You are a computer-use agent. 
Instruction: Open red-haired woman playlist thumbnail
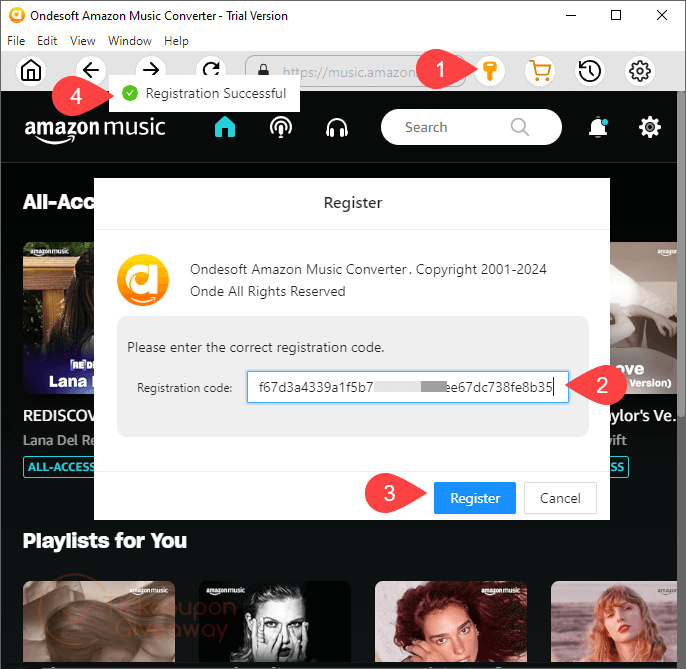(x=451, y=621)
